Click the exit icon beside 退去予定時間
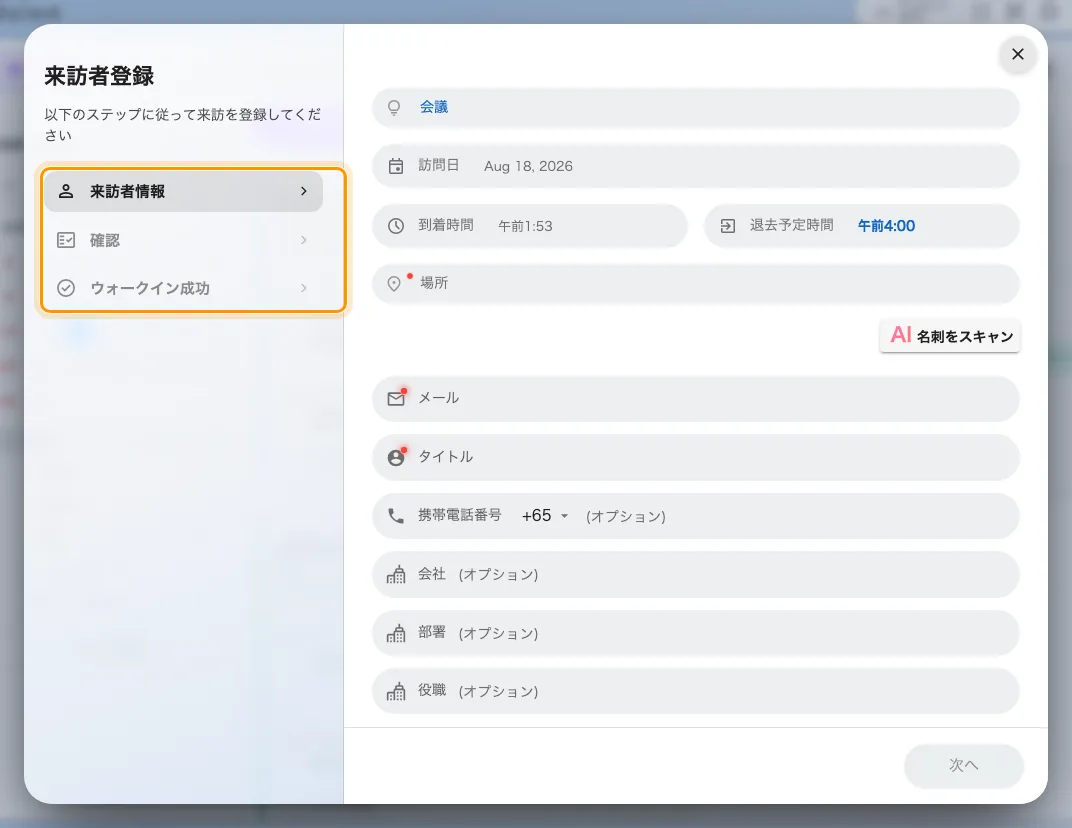Viewport: 1072px width, 828px height. pyautogui.click(x=728, y=226)
